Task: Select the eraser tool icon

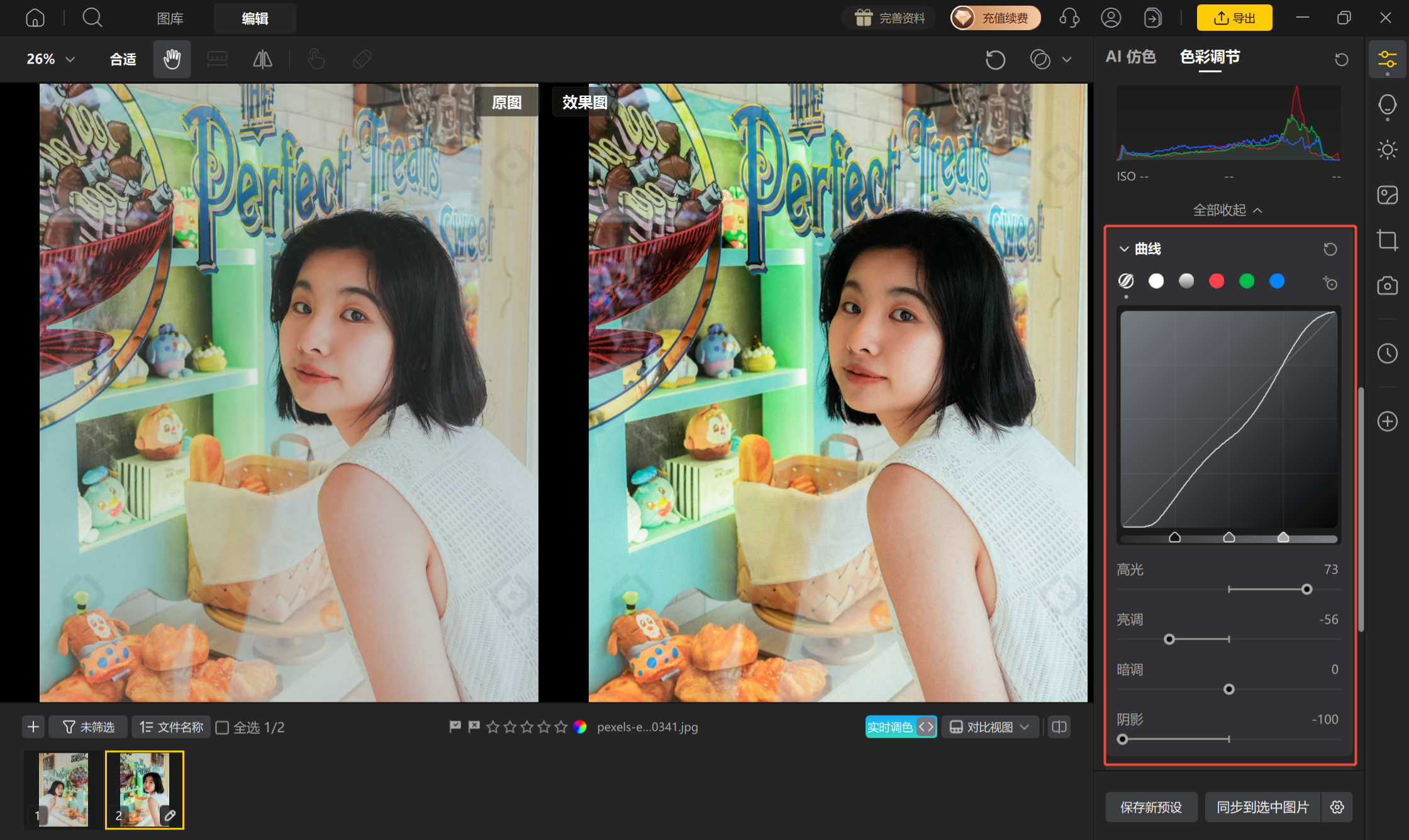Action: pyautogui.click(x=362, y=59)
